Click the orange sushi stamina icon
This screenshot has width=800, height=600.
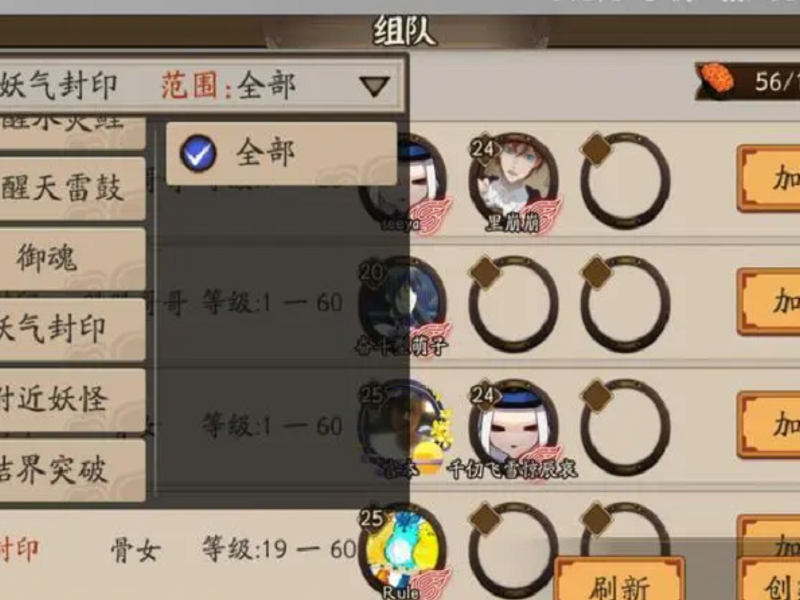(717, 81)
